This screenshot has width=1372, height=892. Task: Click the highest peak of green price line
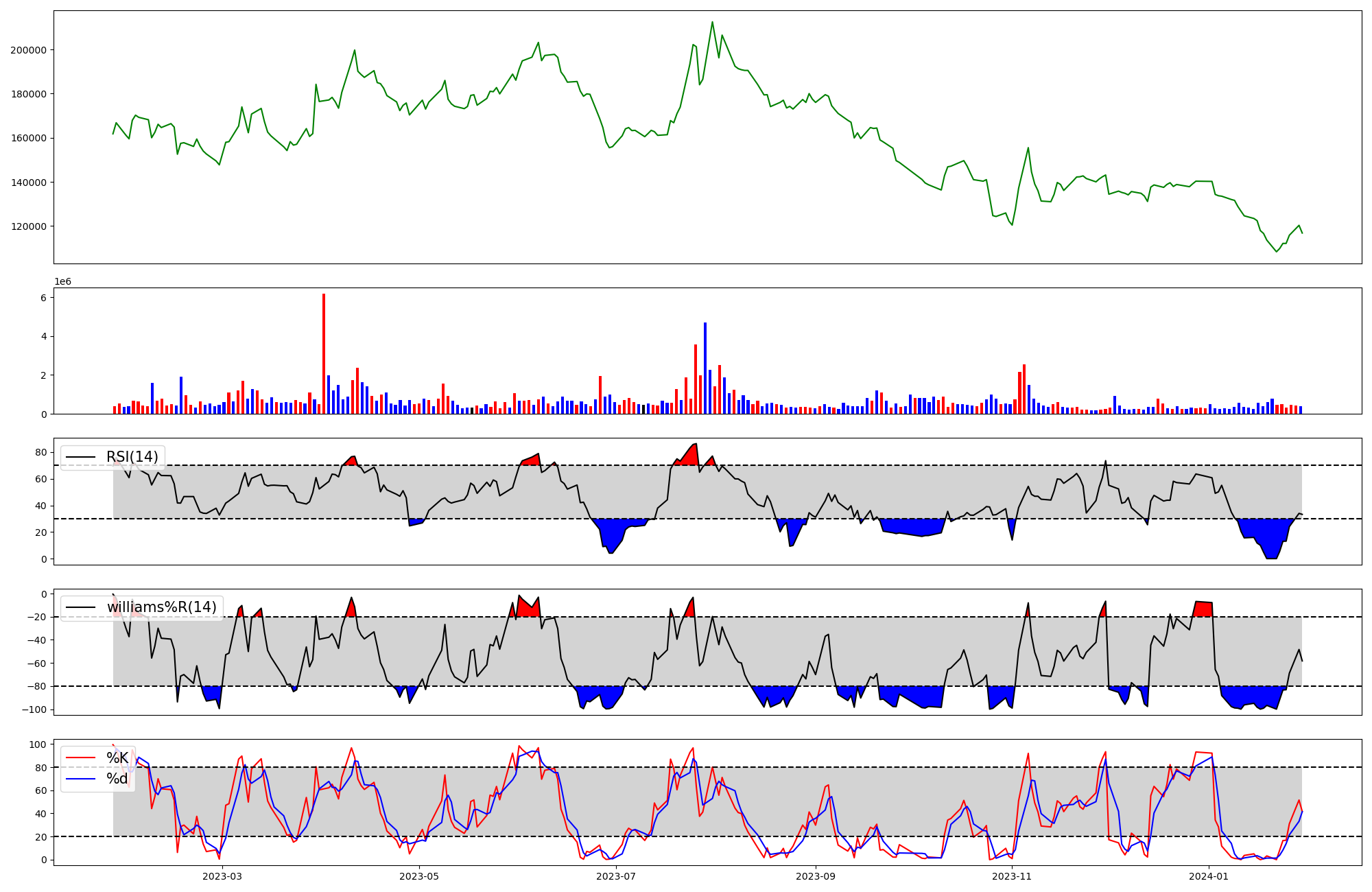[x=712, y=23]
